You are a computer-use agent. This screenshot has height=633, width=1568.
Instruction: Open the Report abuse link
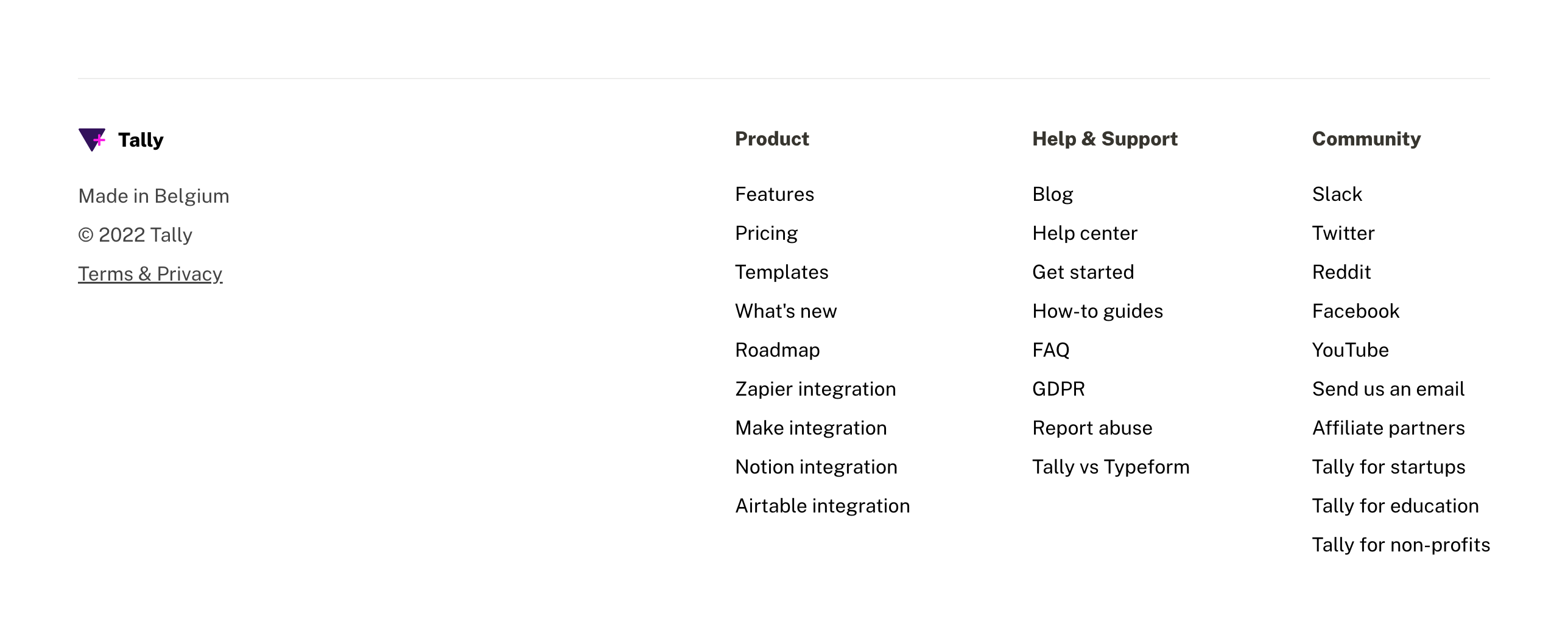[x=1092, y=428]
